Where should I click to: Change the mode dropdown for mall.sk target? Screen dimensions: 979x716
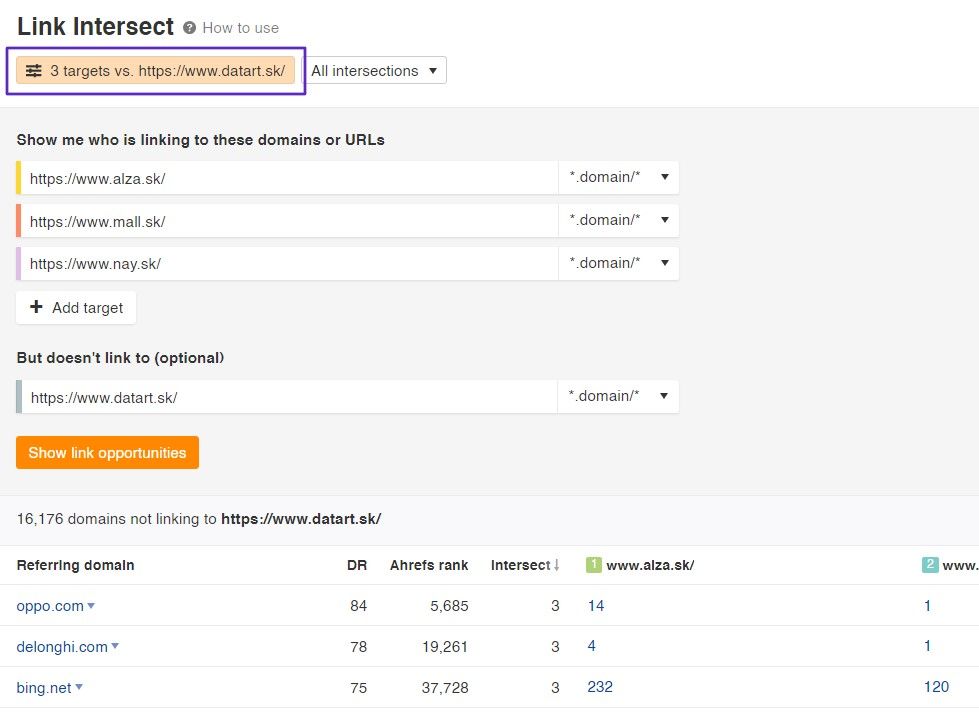(618, 220)
